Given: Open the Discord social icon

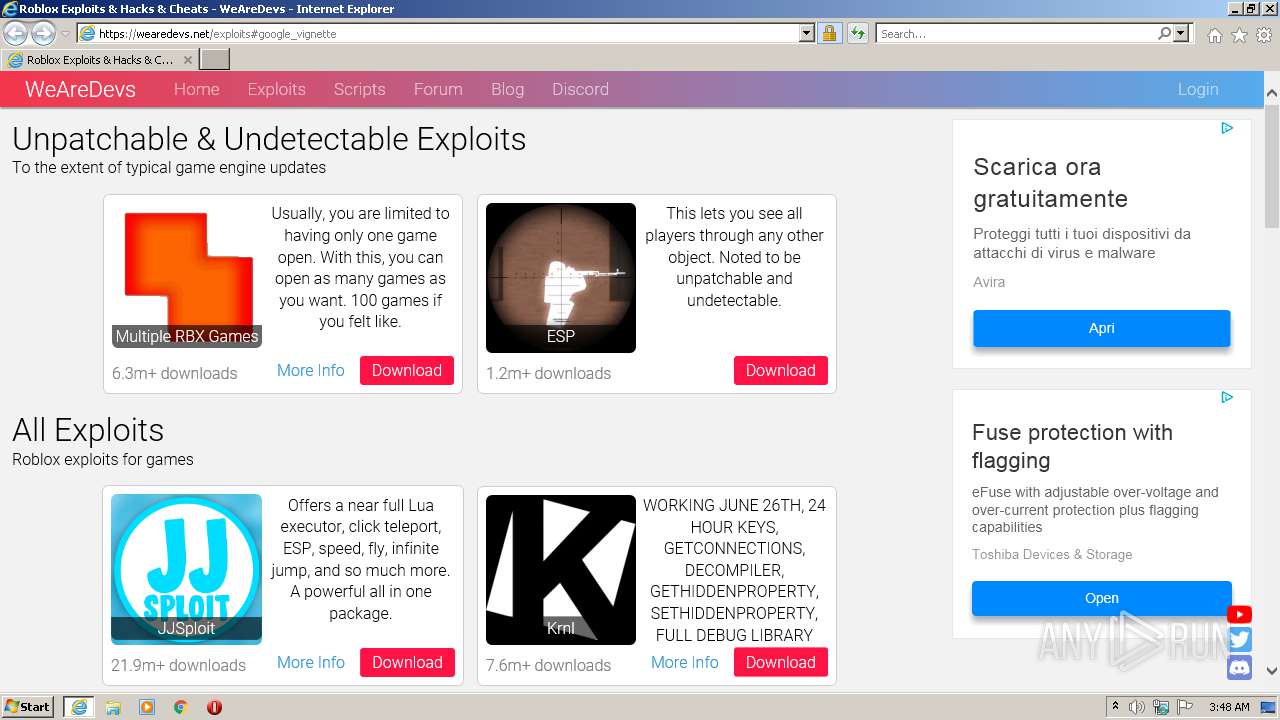Looking at the screenshot, I should tap(1239, 667).
